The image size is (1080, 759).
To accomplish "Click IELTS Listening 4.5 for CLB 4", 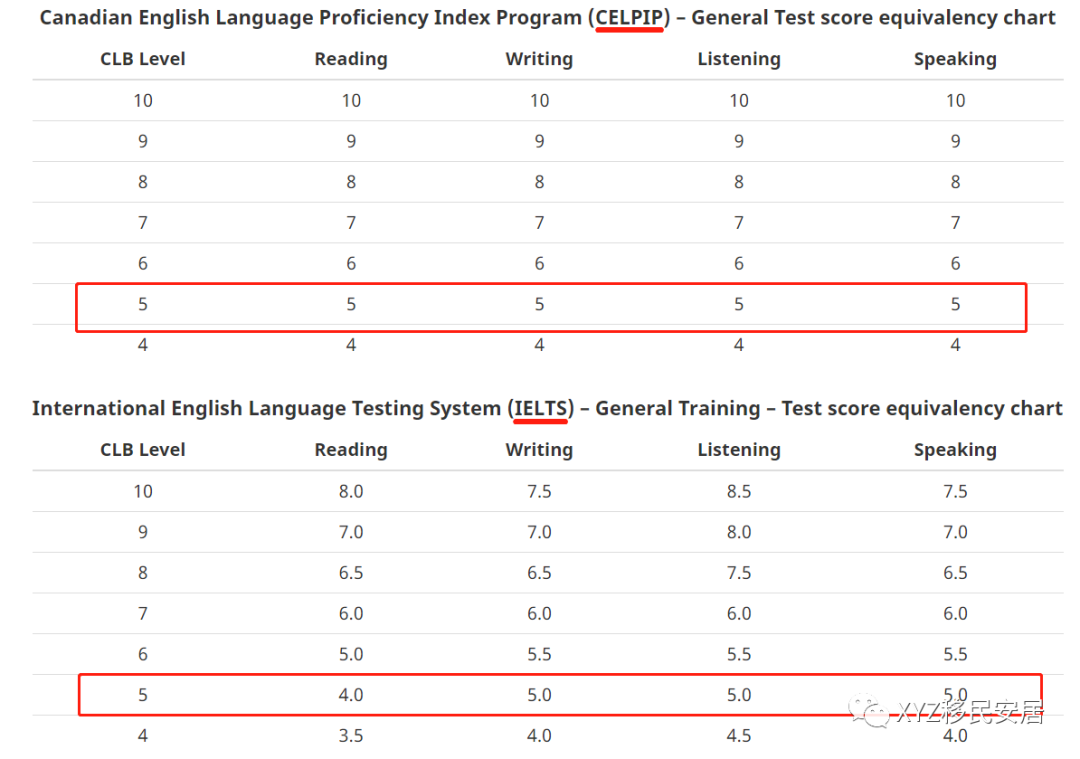I will (x=739, y=736).
